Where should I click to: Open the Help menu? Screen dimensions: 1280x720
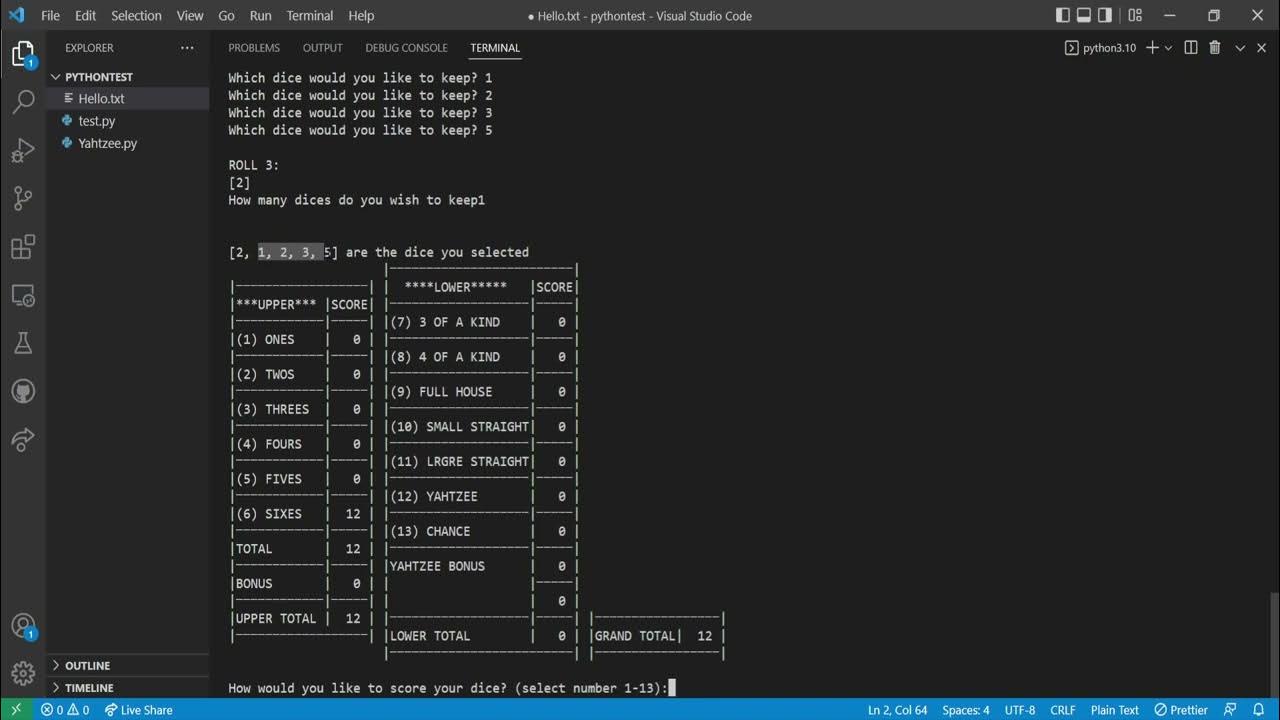point(361,15)
